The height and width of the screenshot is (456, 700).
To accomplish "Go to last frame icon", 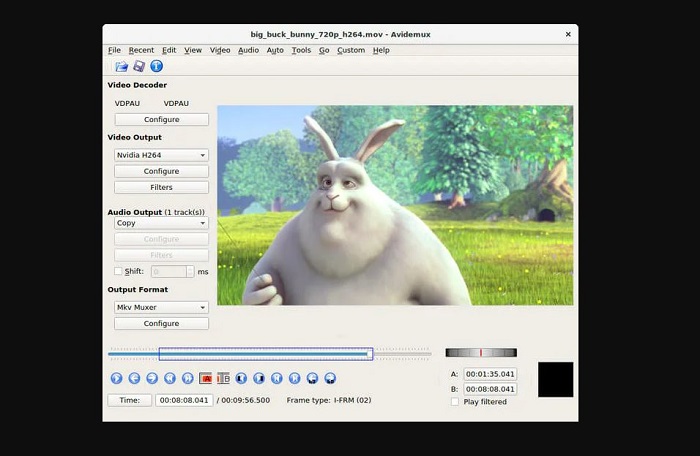I will [295, 378].
